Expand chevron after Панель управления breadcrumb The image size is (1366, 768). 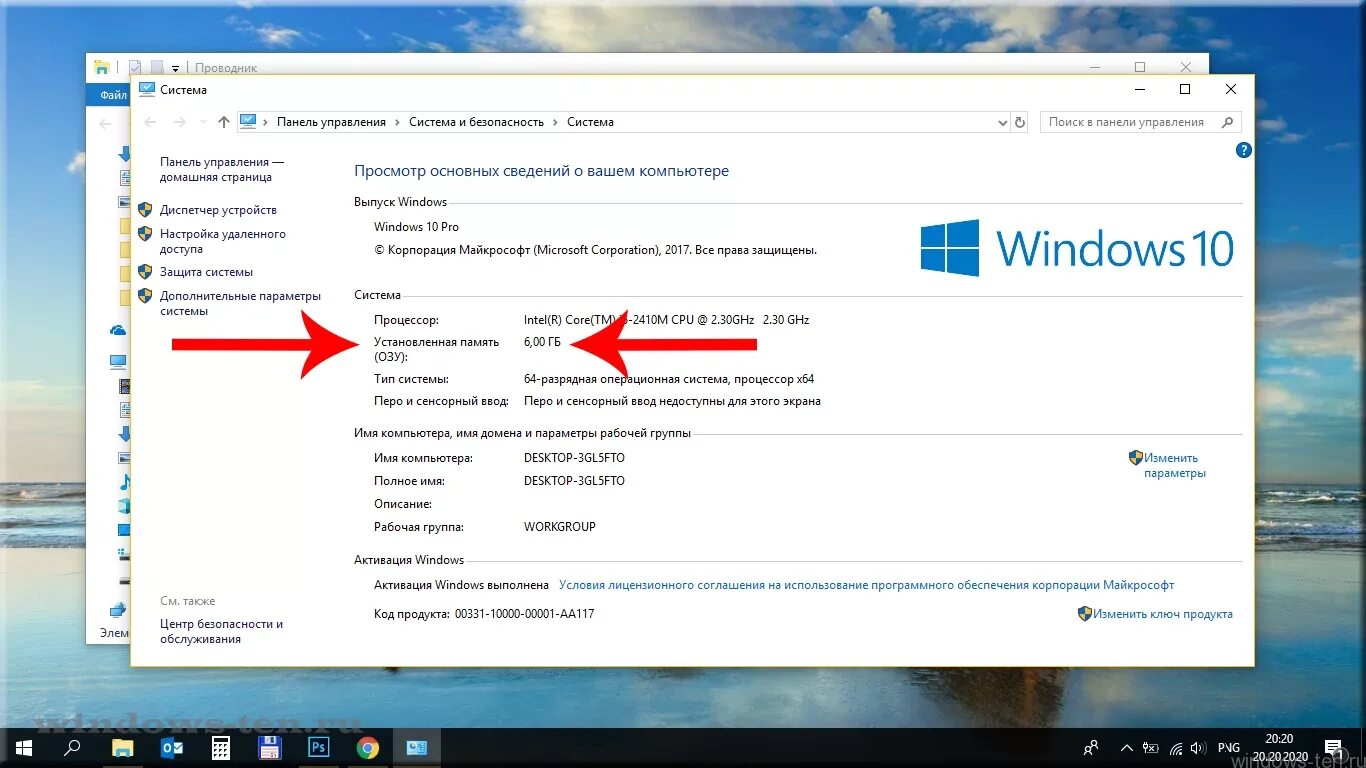[x=397, y=122]
